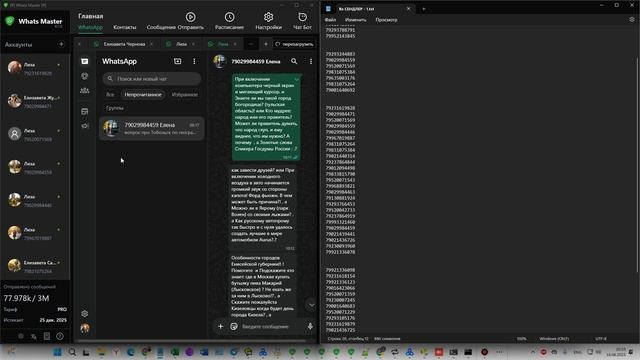Select the 1.txt tab in Notepad
Viewport: 640px width, 360px height.
pos(367,9)
